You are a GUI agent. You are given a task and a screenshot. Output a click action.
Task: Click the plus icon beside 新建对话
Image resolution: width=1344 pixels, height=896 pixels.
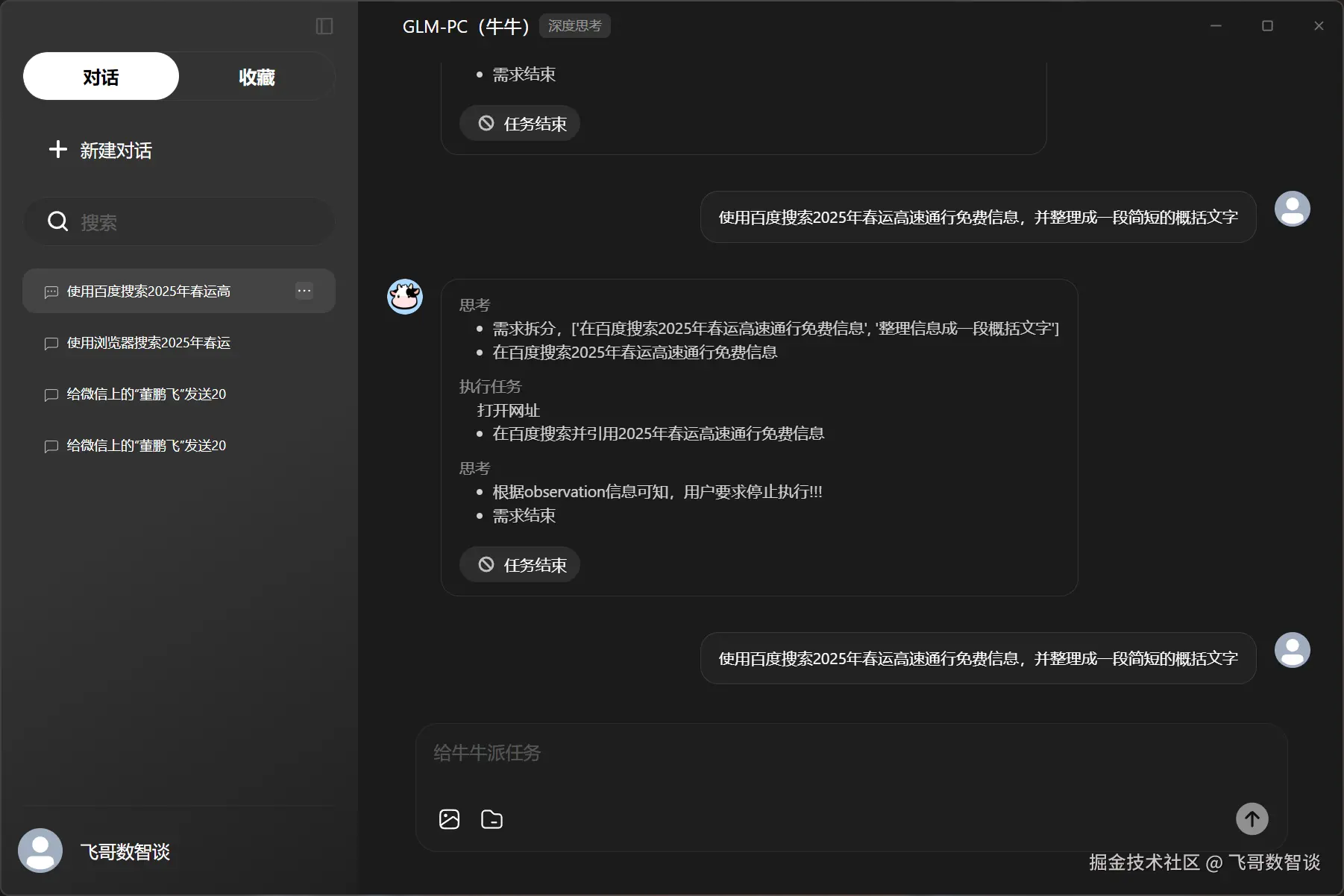pos(58,149)
